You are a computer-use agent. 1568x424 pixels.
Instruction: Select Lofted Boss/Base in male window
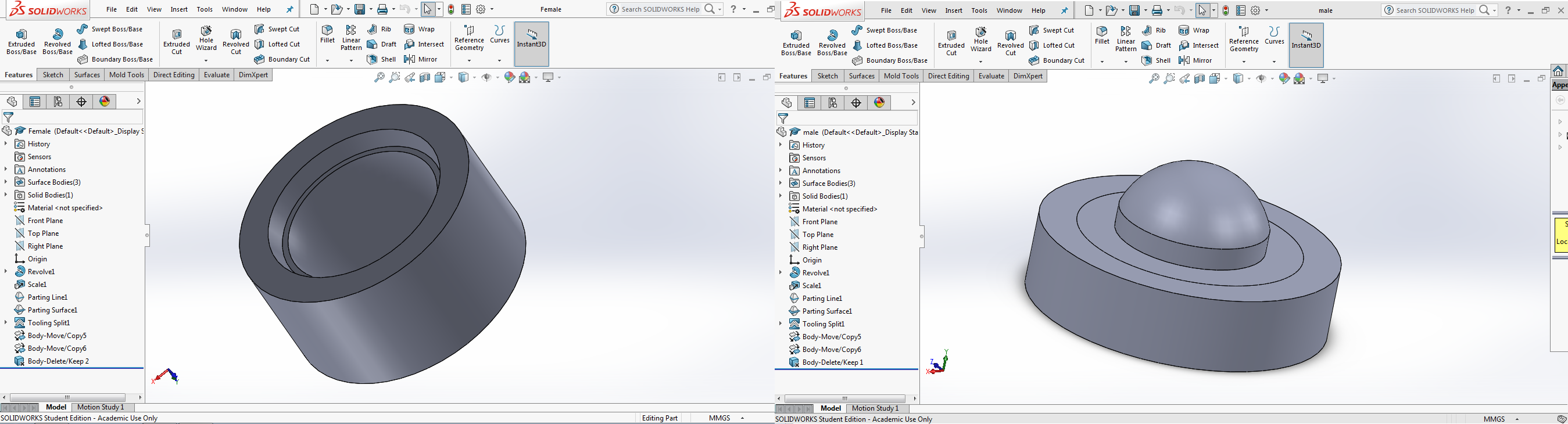point(885,46)
